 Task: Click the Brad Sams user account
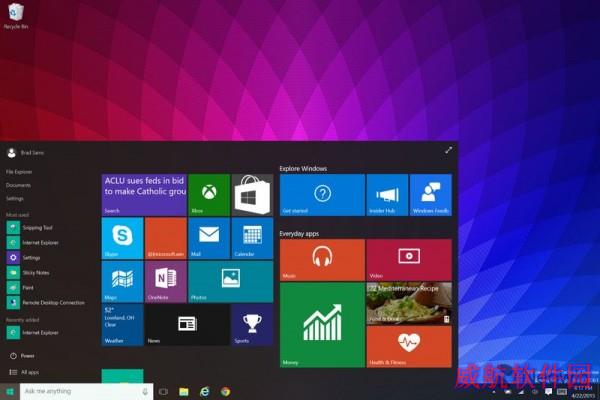pyautogui.click(x=25, y=153)
